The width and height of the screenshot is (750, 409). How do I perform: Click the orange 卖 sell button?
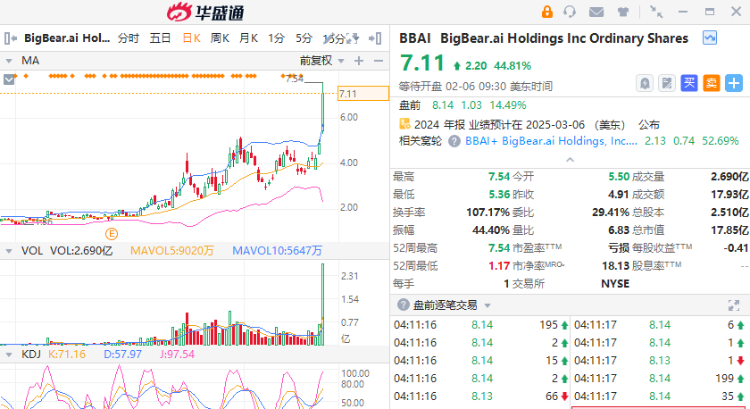click(x=711, y=84)
